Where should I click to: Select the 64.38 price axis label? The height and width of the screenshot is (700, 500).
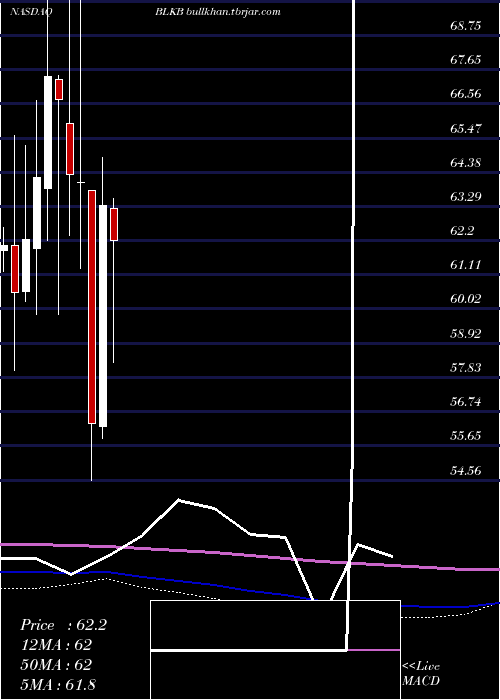pos(466,162)
